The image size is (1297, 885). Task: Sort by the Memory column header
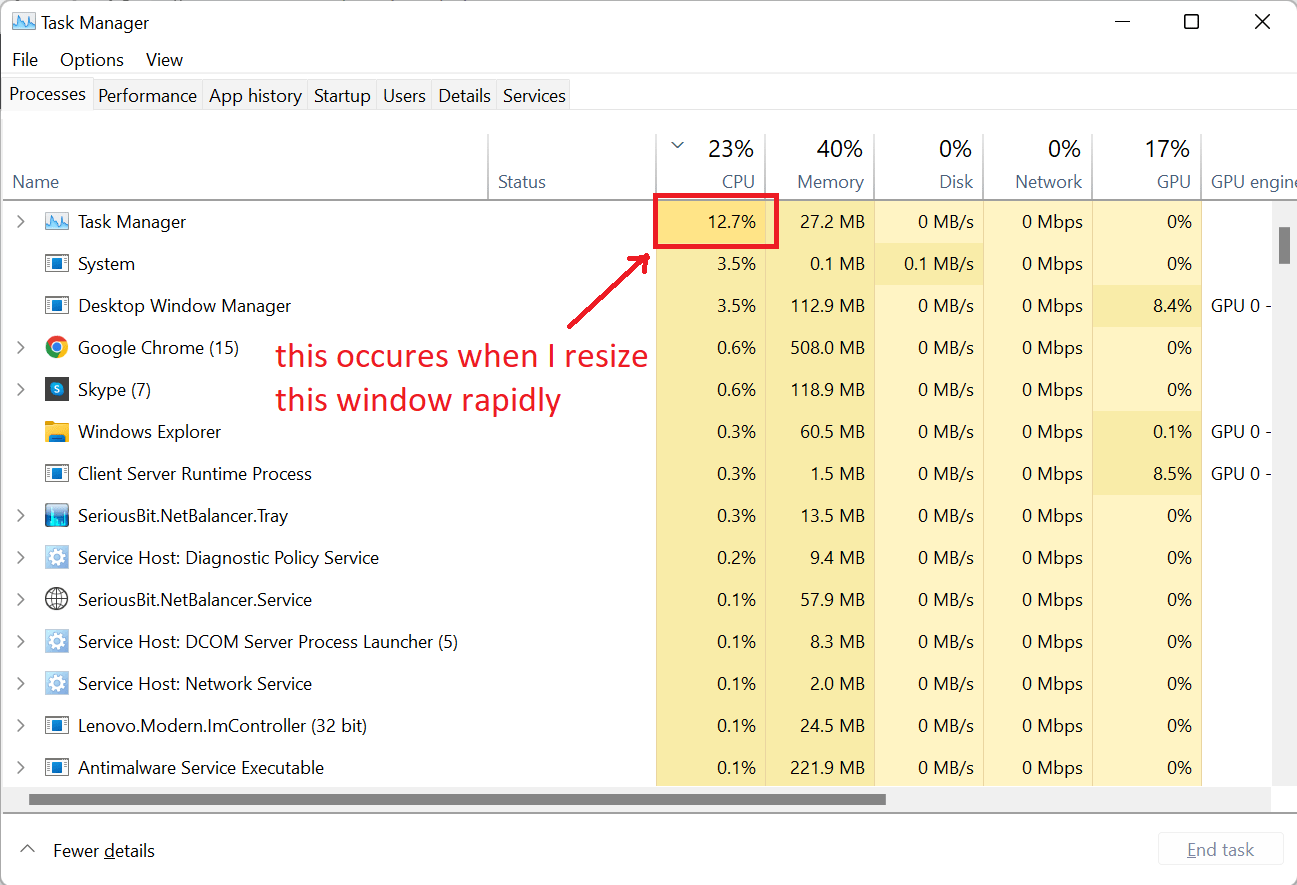[819, 167]
